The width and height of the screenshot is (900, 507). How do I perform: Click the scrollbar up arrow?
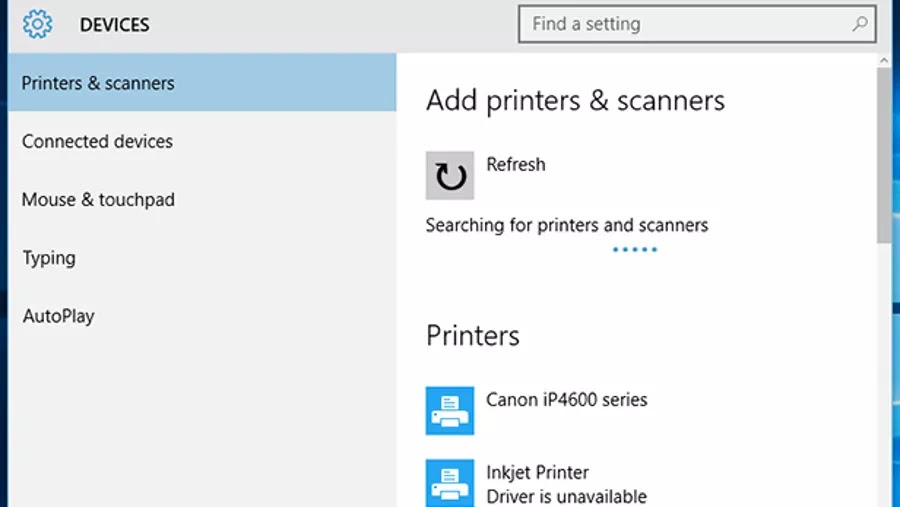(884, 60)
